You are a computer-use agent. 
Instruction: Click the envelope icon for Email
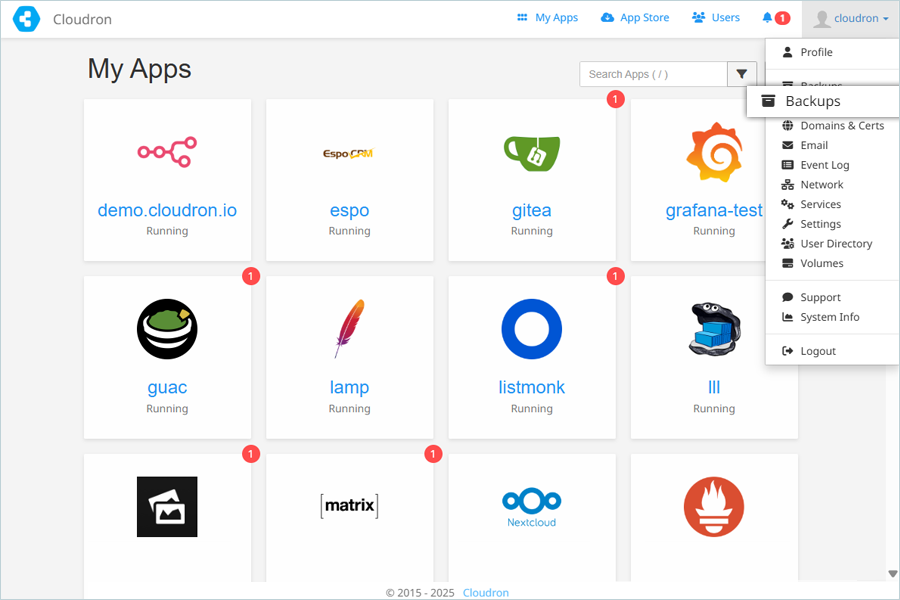click(x=788, y=145)
